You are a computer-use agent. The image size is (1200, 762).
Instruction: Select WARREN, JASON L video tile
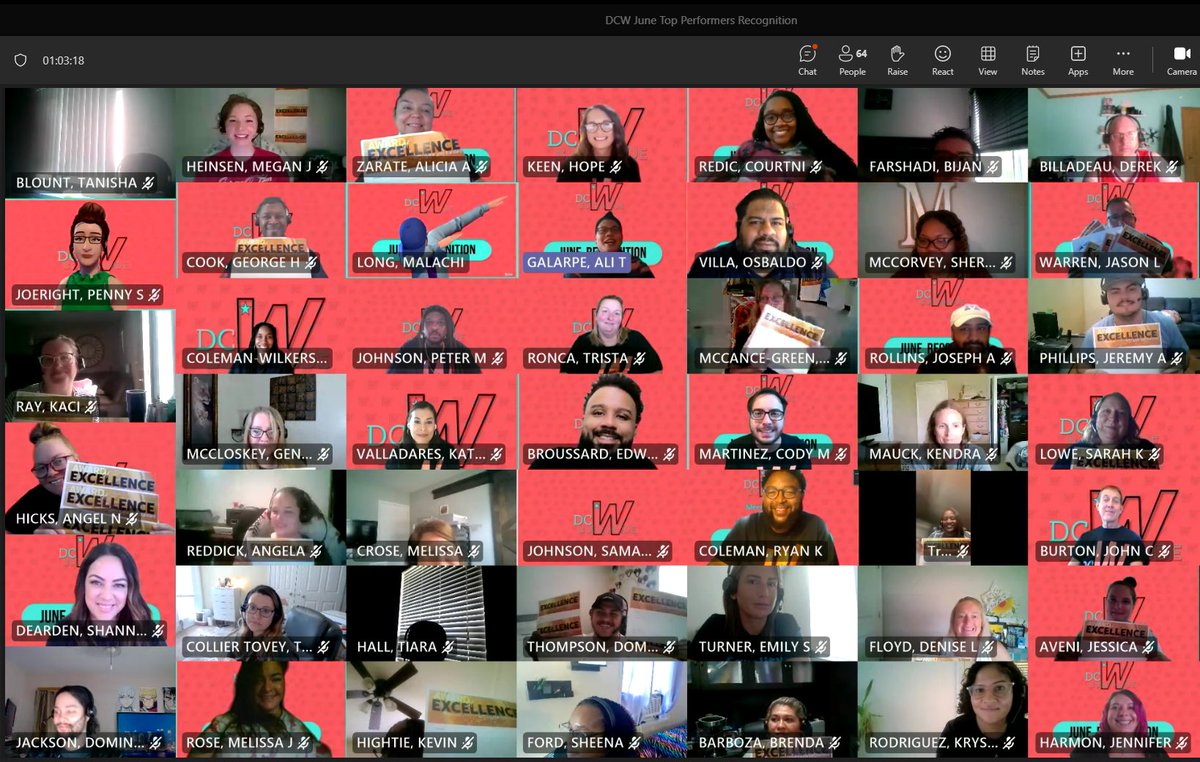pyautogui.click(x=1113, y=230)
